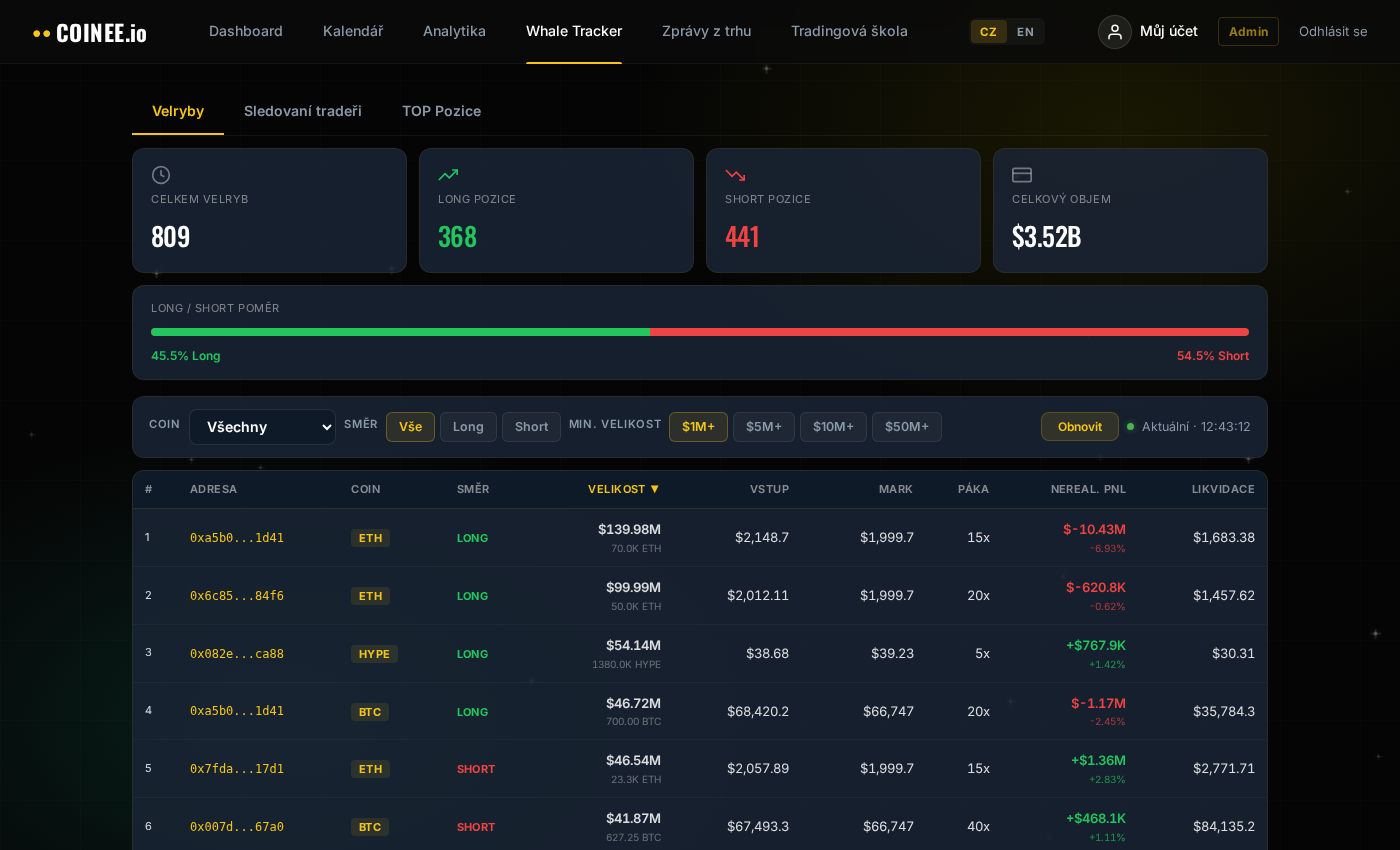Switch language to EN
The image size is (1400, 850).
tap(1025, 31)
